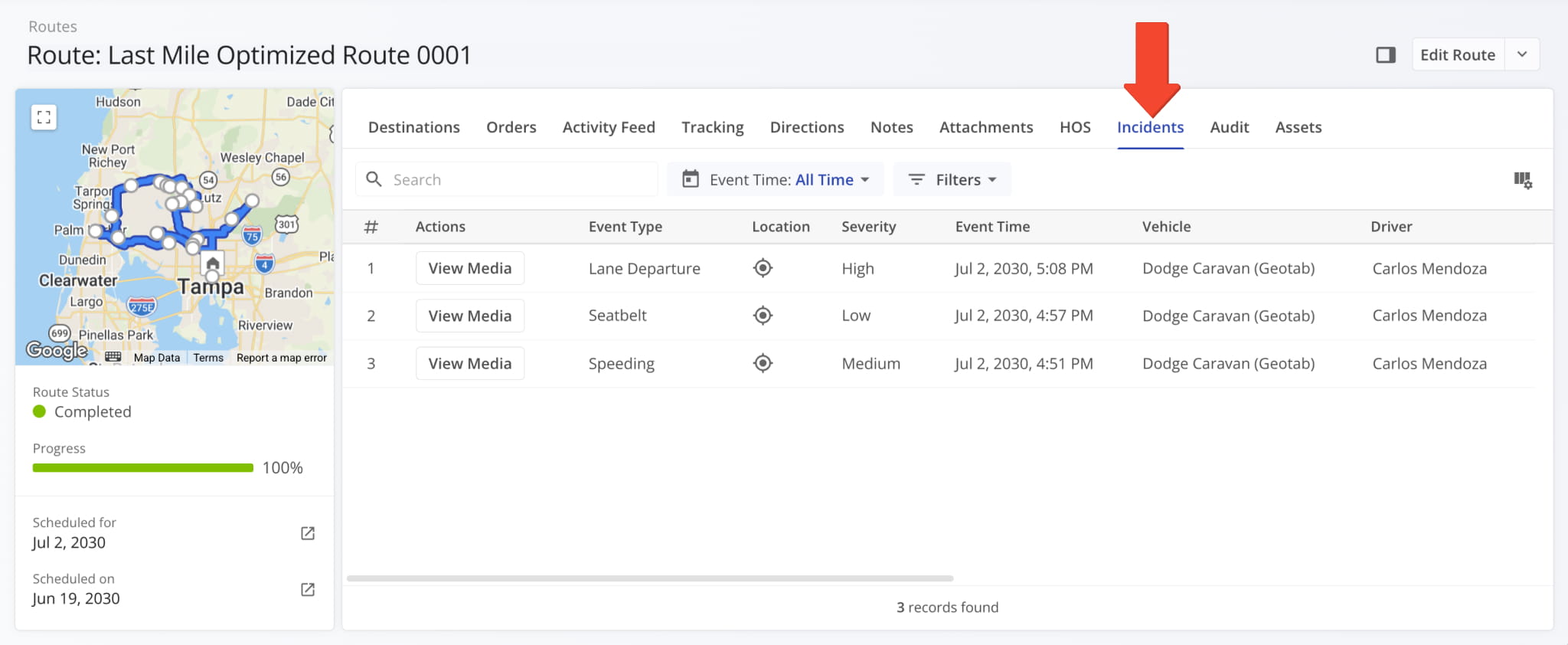Open the Filters dropdown
Viewport: 1568px width, 645px height.
pyautogui.click(x=952, y=179)
